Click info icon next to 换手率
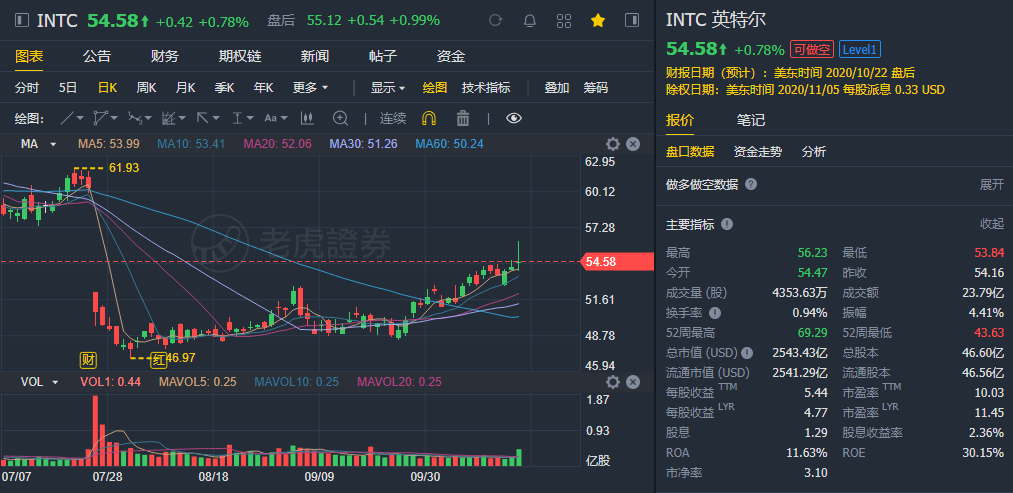 click(715, 313)
